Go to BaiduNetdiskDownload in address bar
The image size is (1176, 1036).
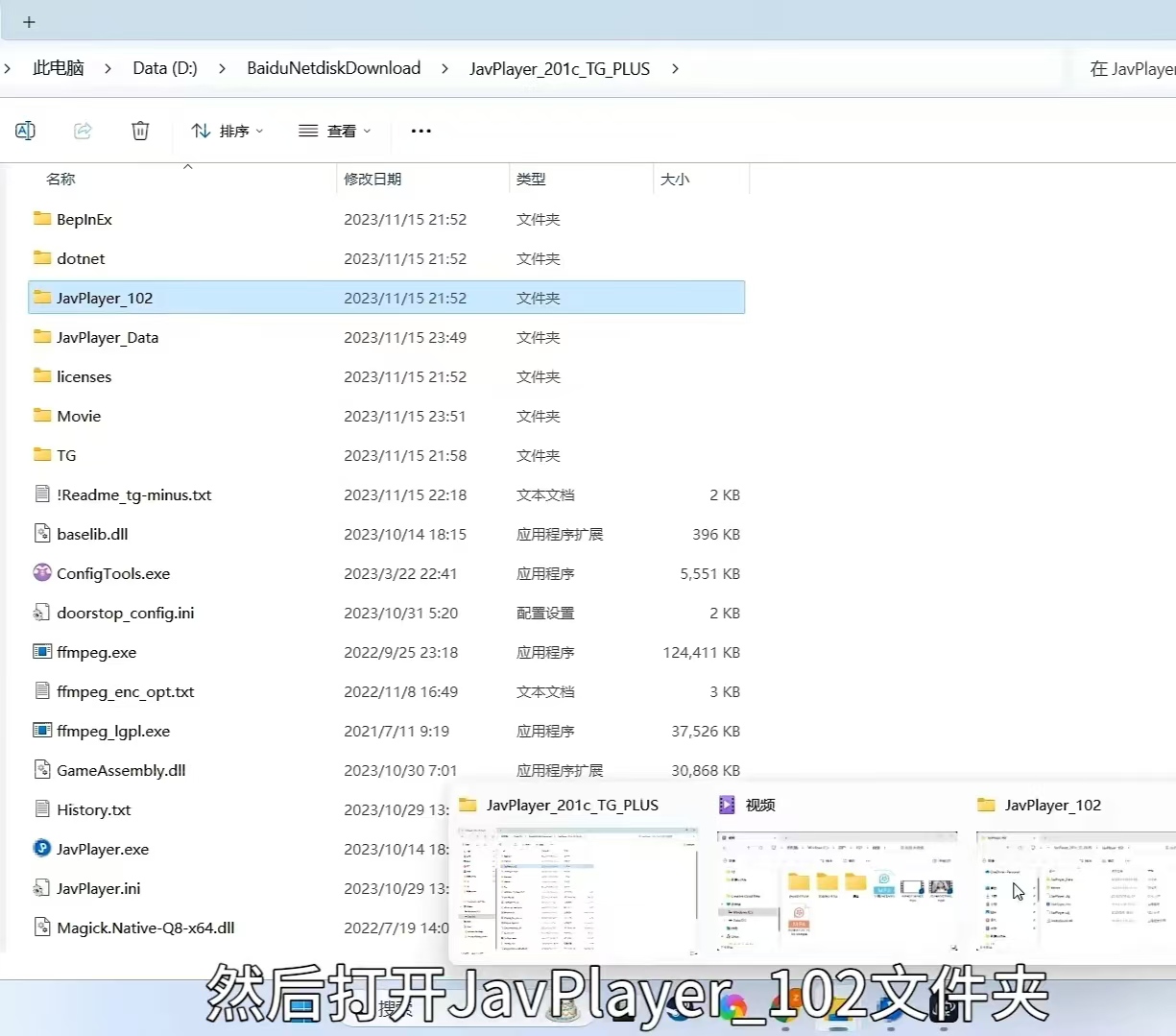click(333, 68)
